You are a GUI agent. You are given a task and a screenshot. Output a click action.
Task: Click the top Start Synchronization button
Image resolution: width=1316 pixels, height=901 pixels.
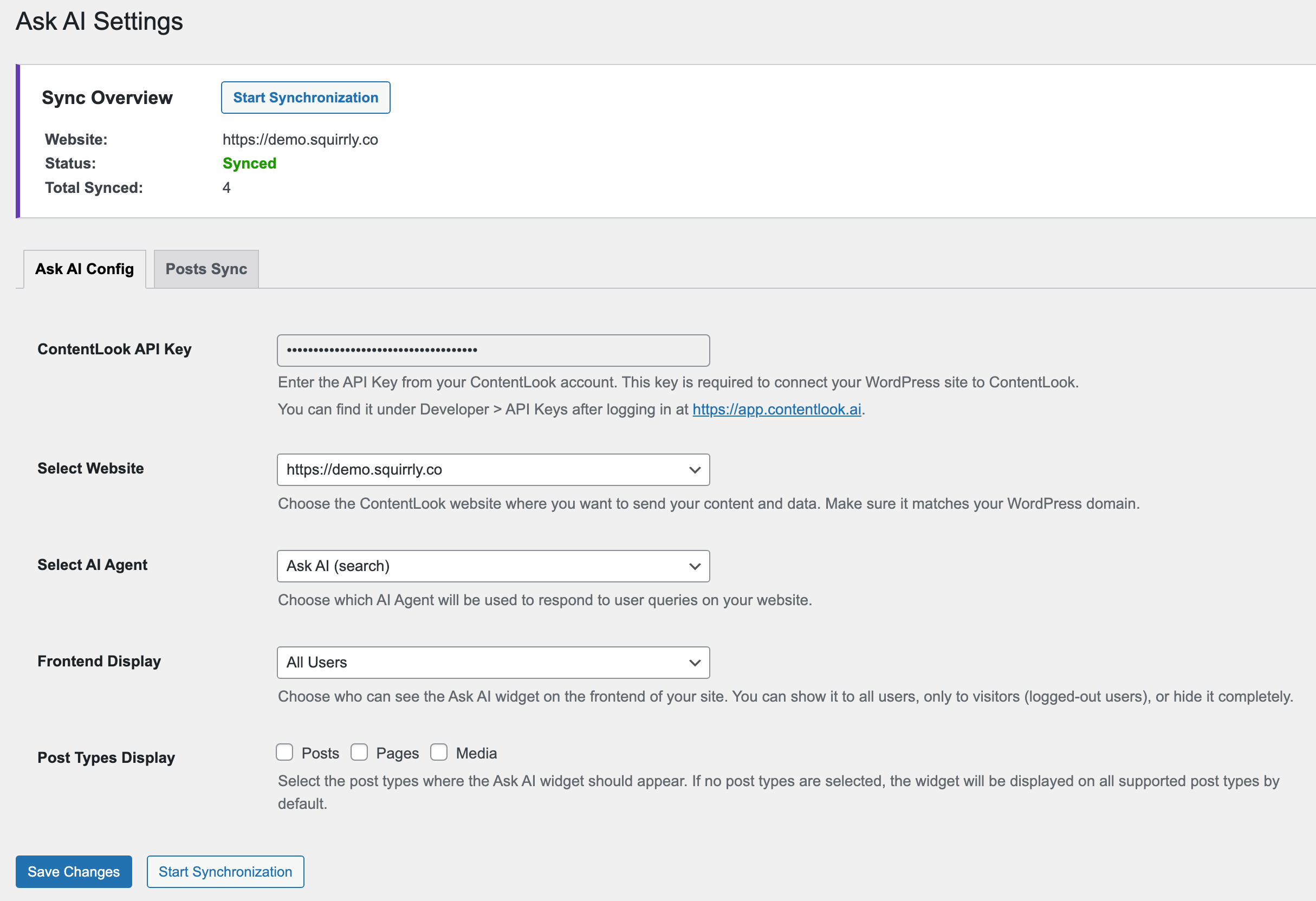click(x=305, y=98)
